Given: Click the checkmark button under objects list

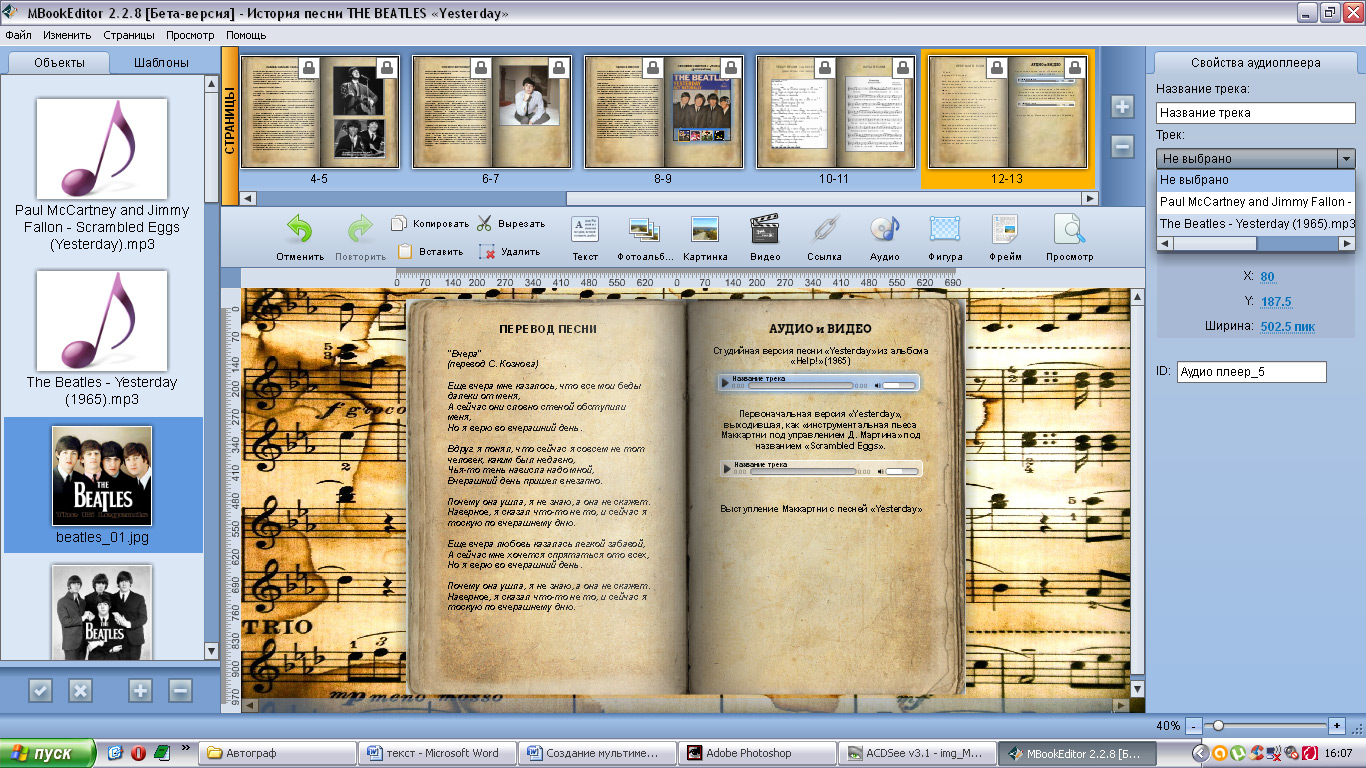Looking at the screenshot, I should (40, 690).
